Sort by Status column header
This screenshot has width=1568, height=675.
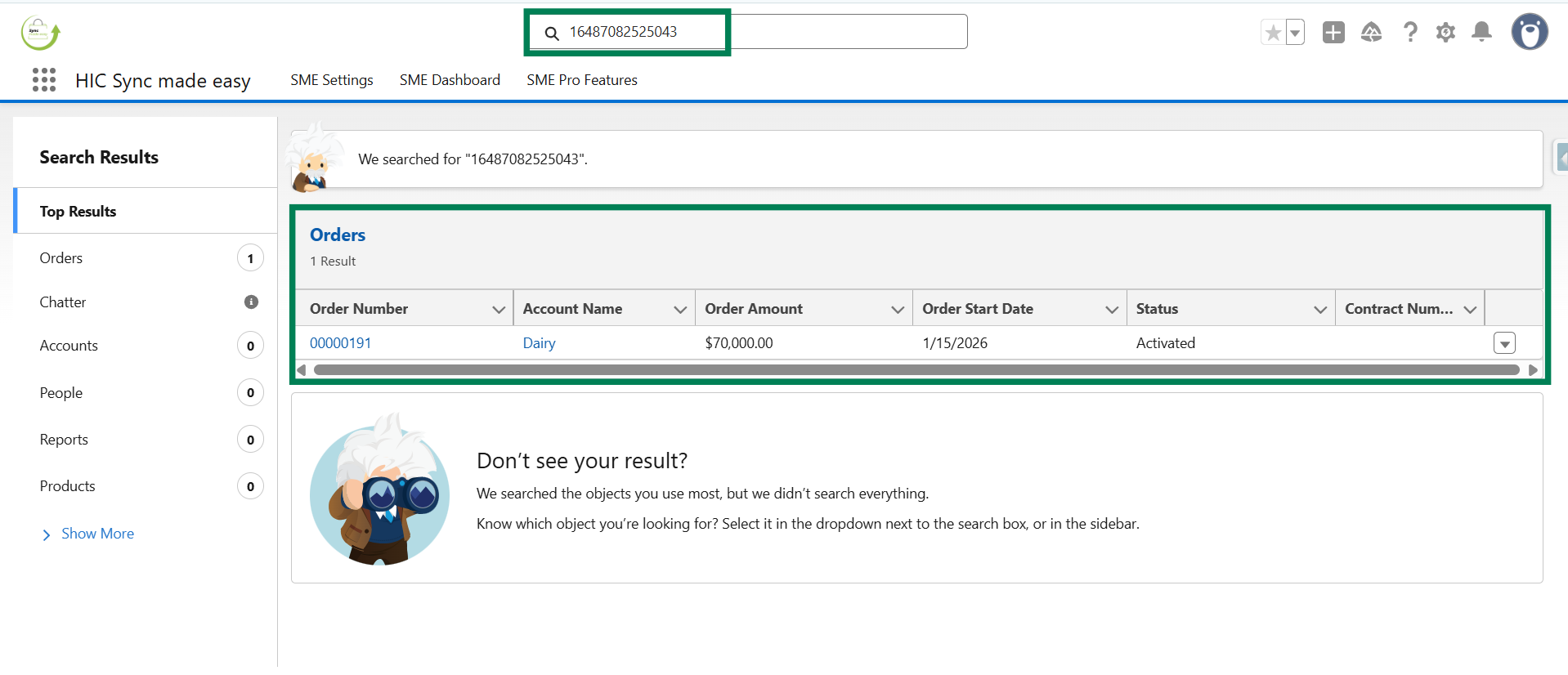[x=1157, y=309]
